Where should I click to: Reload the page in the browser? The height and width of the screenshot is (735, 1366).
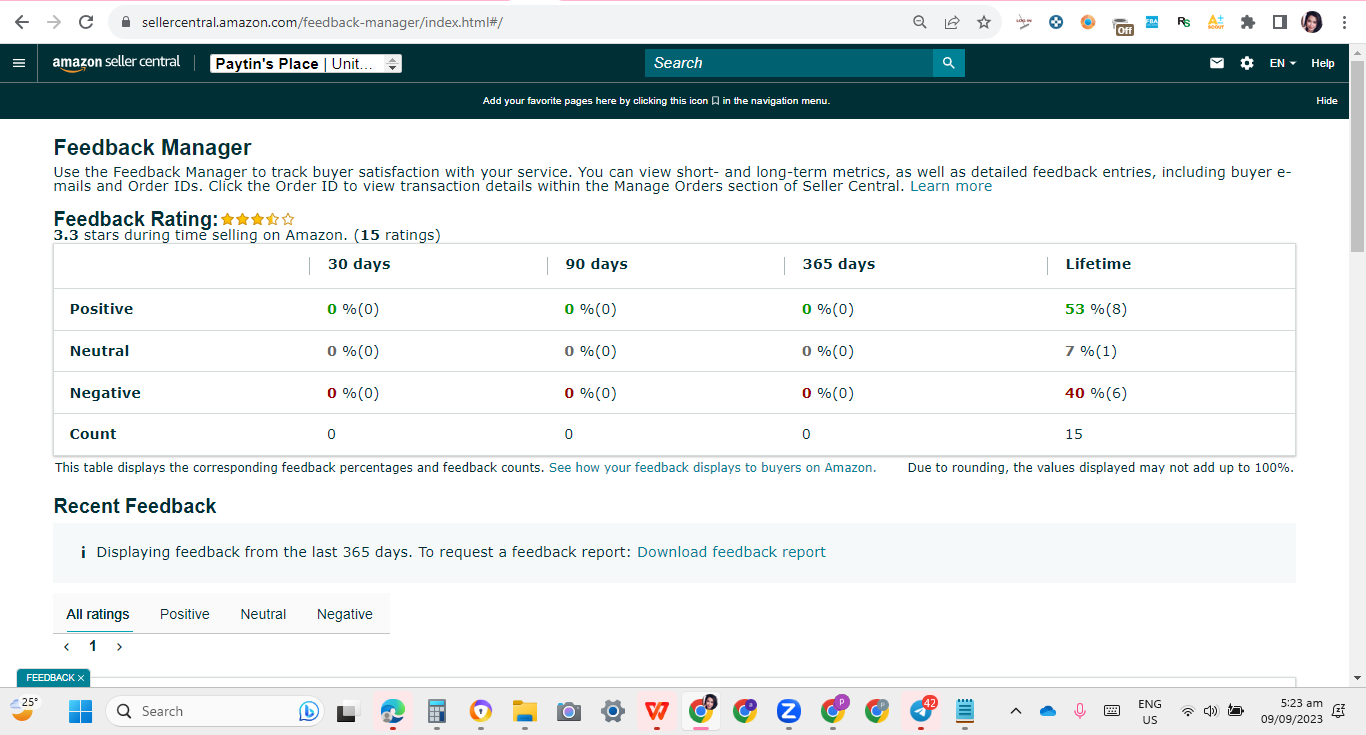pyautogui.click(x=86, y=22)
